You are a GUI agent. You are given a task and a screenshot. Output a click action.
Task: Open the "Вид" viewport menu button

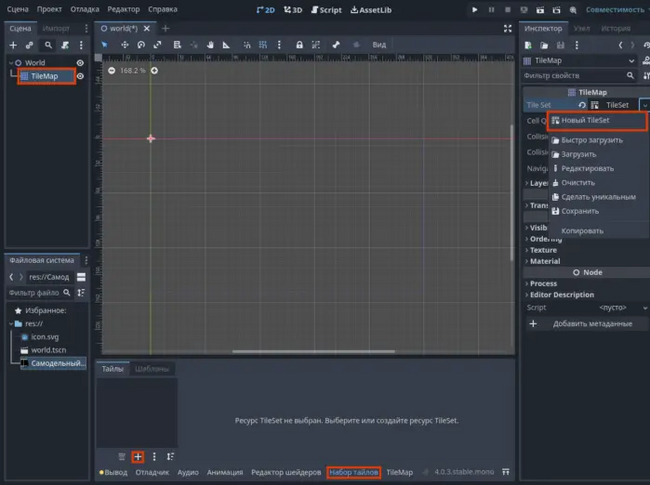[x=379, y=45]
